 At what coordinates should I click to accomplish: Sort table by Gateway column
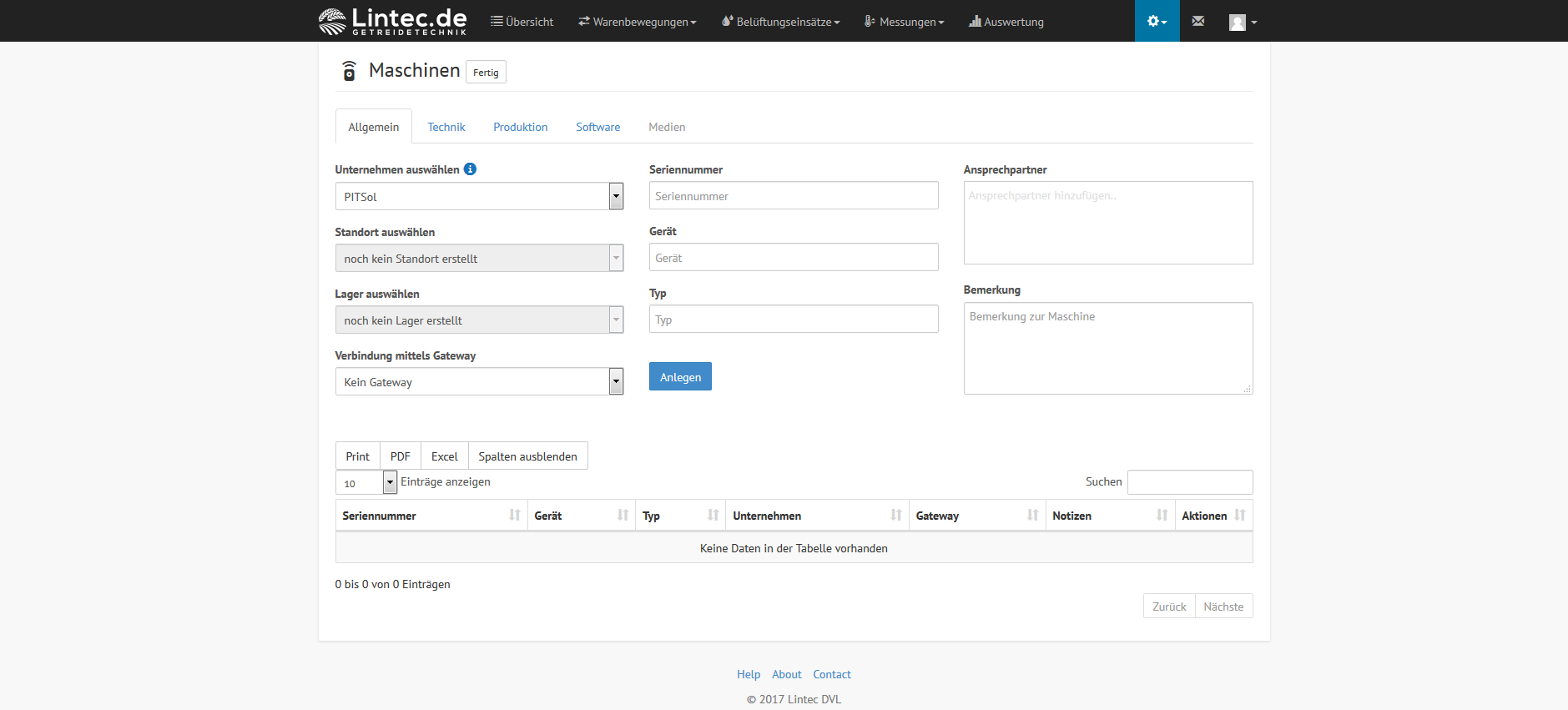tap(976, 516)
